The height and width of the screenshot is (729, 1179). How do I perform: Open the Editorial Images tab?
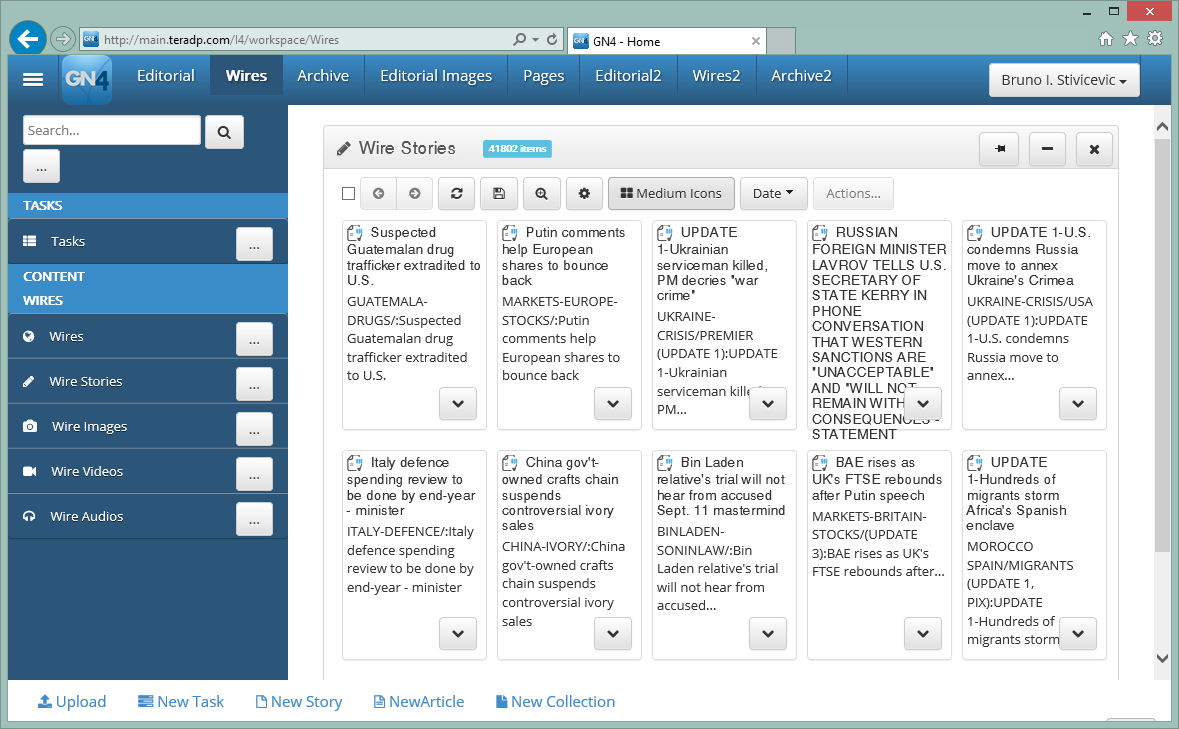click(436, 76)
